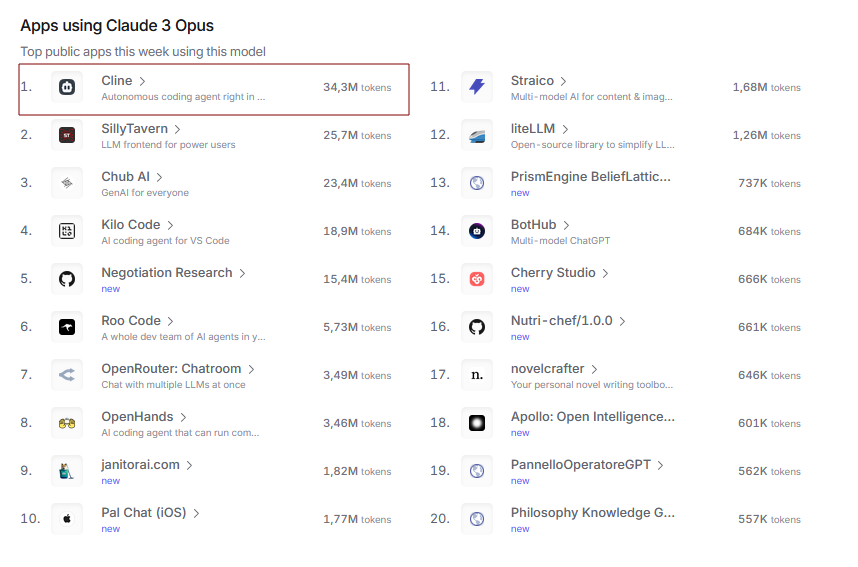Image resolution: width=858 pixels, height=567 pixels.
Task: Click the '1,68M tokens' value
Action: 767,88
